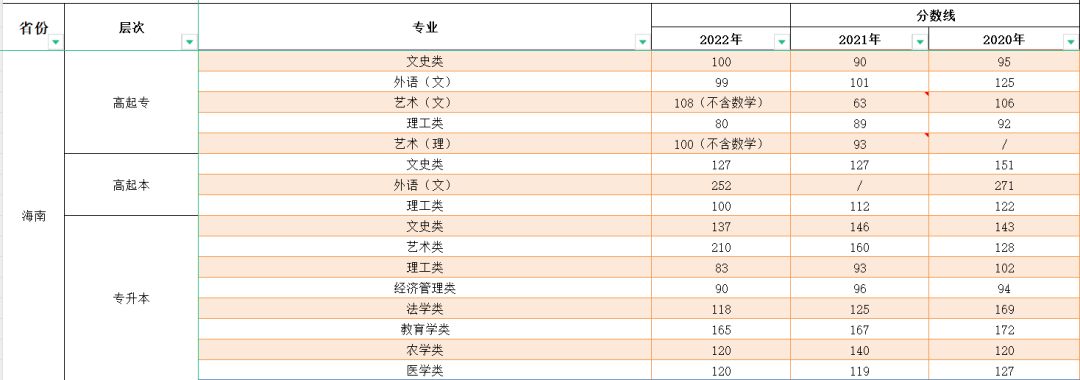This screenshot has height=380, width=1080.
Task: Select the 2020 score 102 cell
Action: pyautogui.click(x=1004, y=268)
